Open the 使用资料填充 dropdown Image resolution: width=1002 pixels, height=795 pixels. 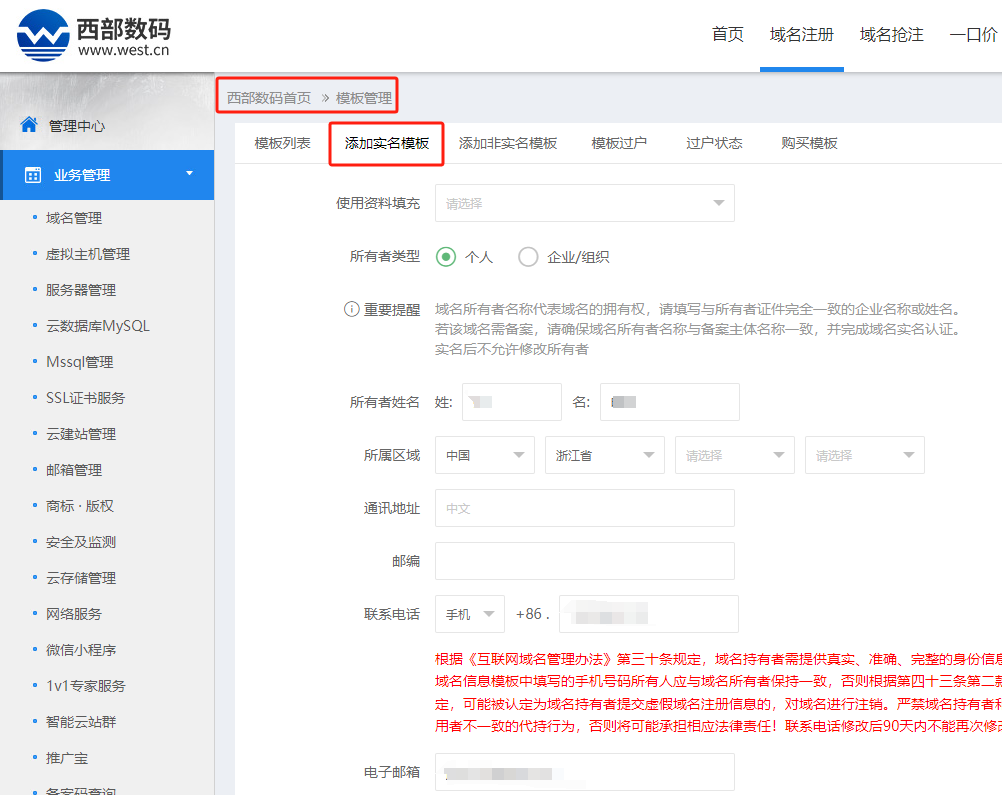click(585, 203)
